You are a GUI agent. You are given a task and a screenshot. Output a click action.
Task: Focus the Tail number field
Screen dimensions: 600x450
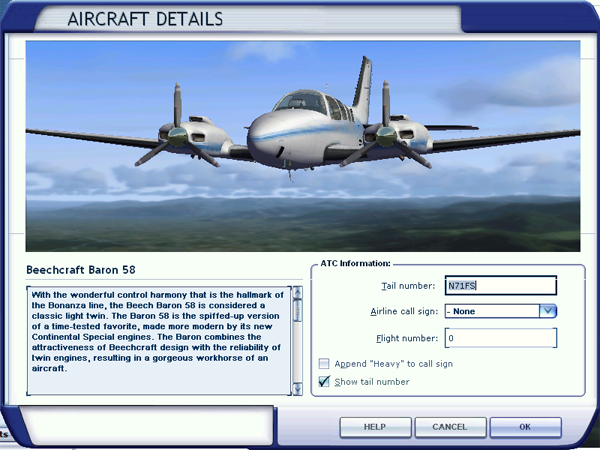tap(501, 285)
